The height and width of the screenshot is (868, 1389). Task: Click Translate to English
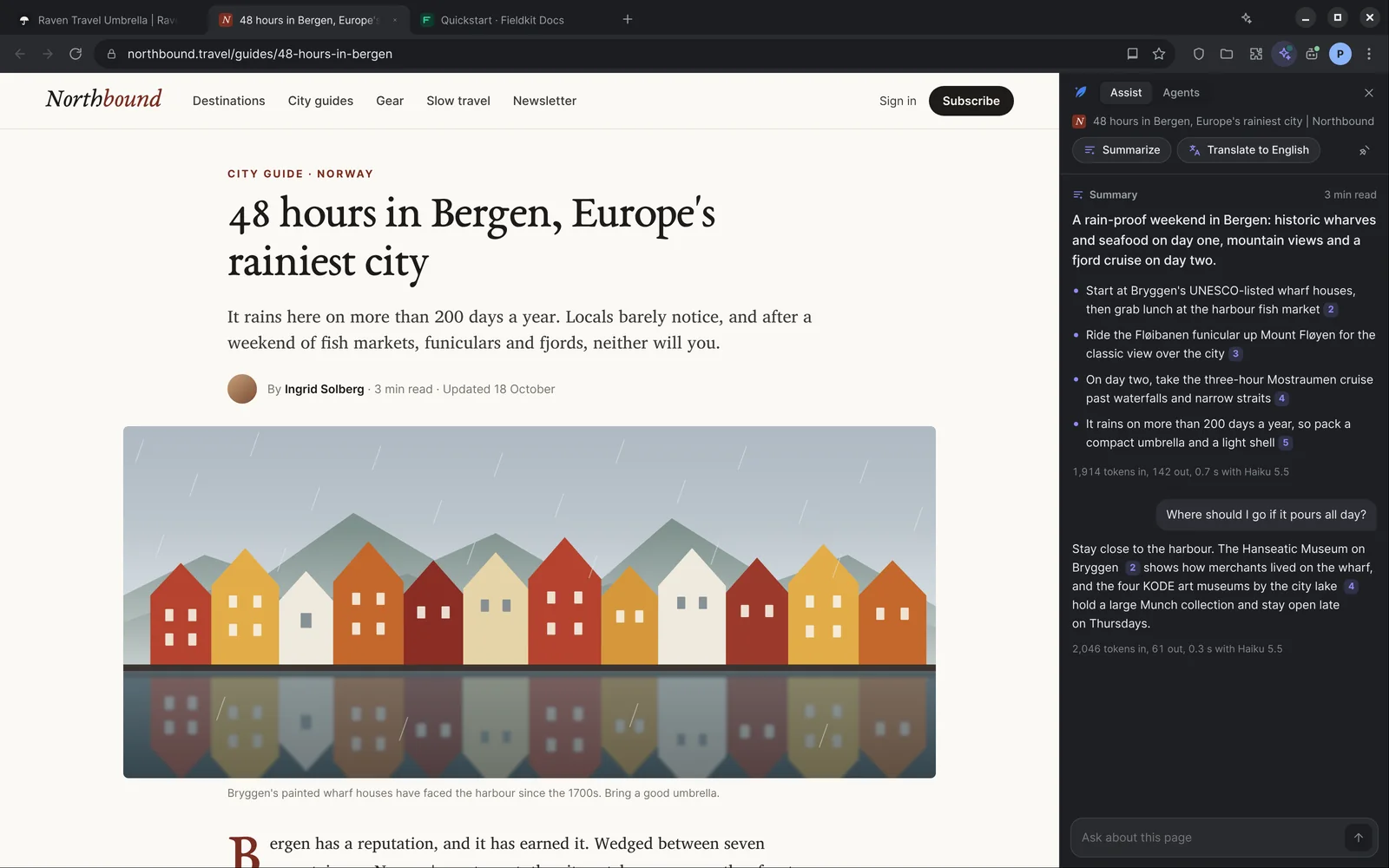coord(1248,150)
